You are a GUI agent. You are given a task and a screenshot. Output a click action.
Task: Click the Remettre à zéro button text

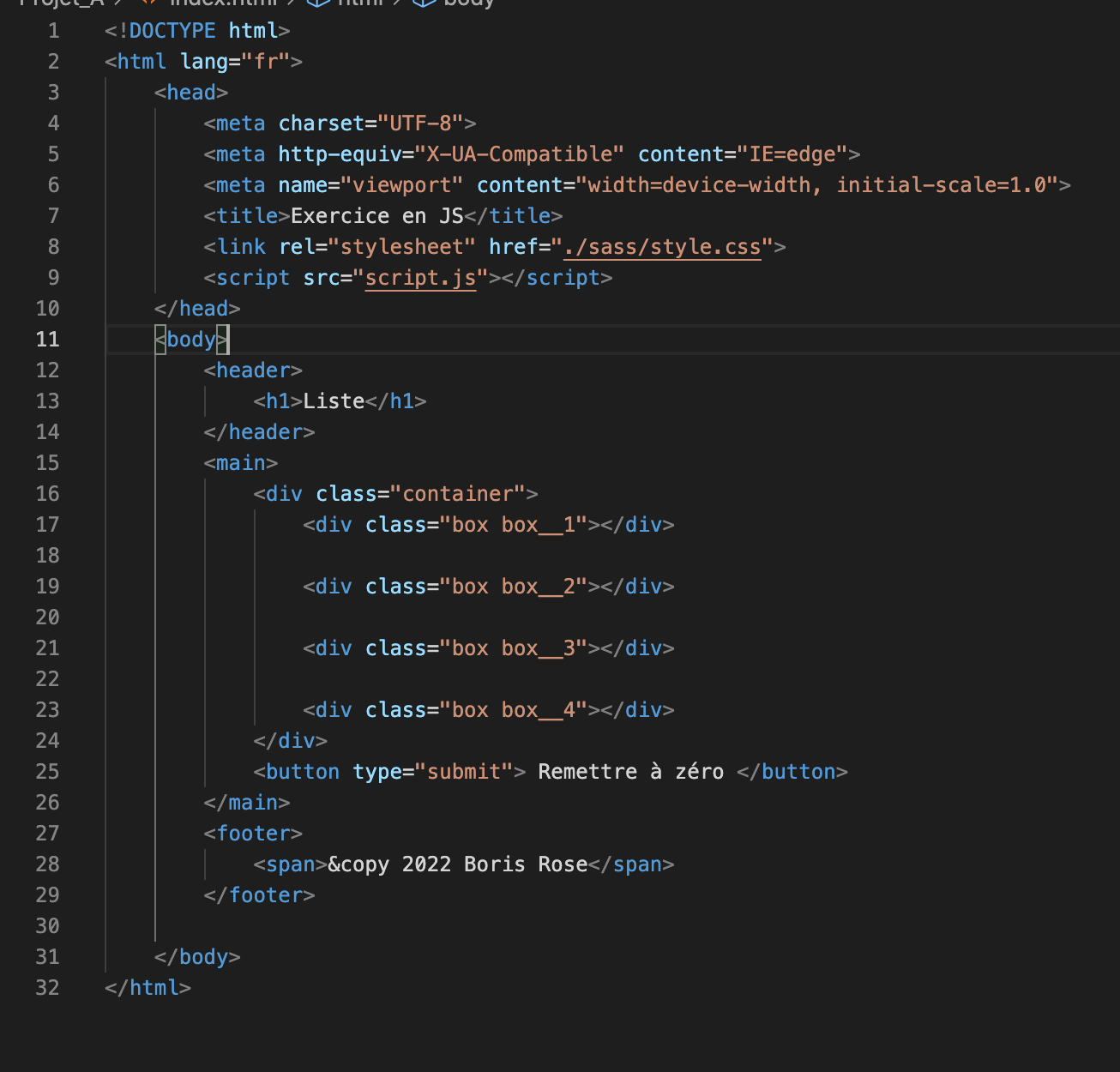[629, 771]
